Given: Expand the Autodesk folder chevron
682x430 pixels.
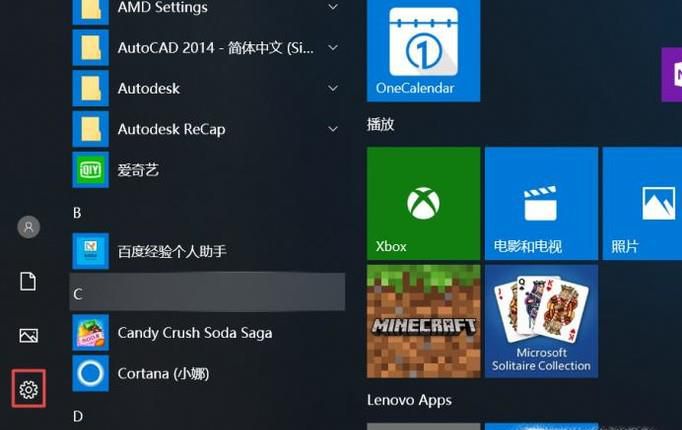Looking at the screenshot, I should point(333,88).
